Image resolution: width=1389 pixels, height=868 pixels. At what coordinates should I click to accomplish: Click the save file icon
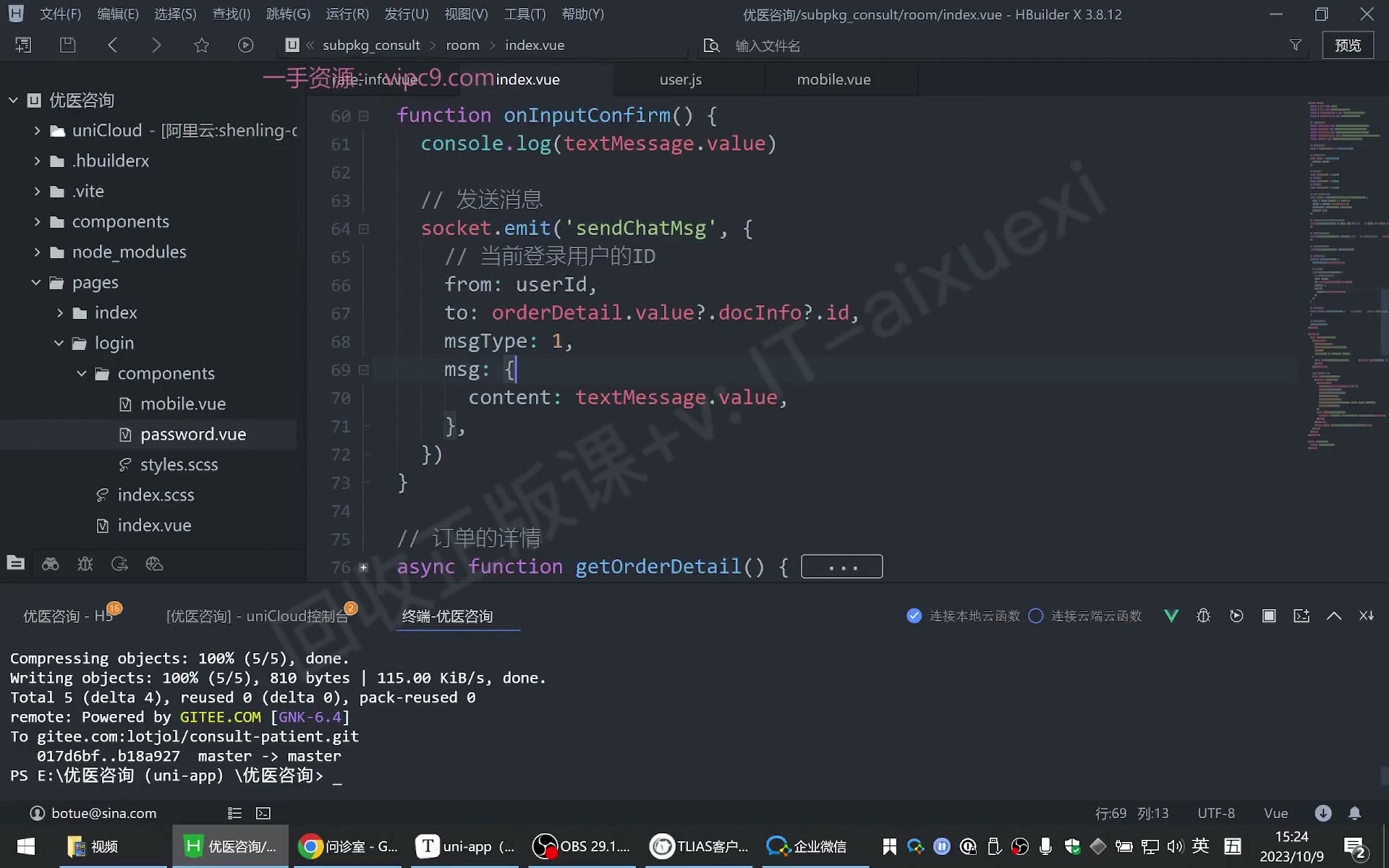click(67, 45)
